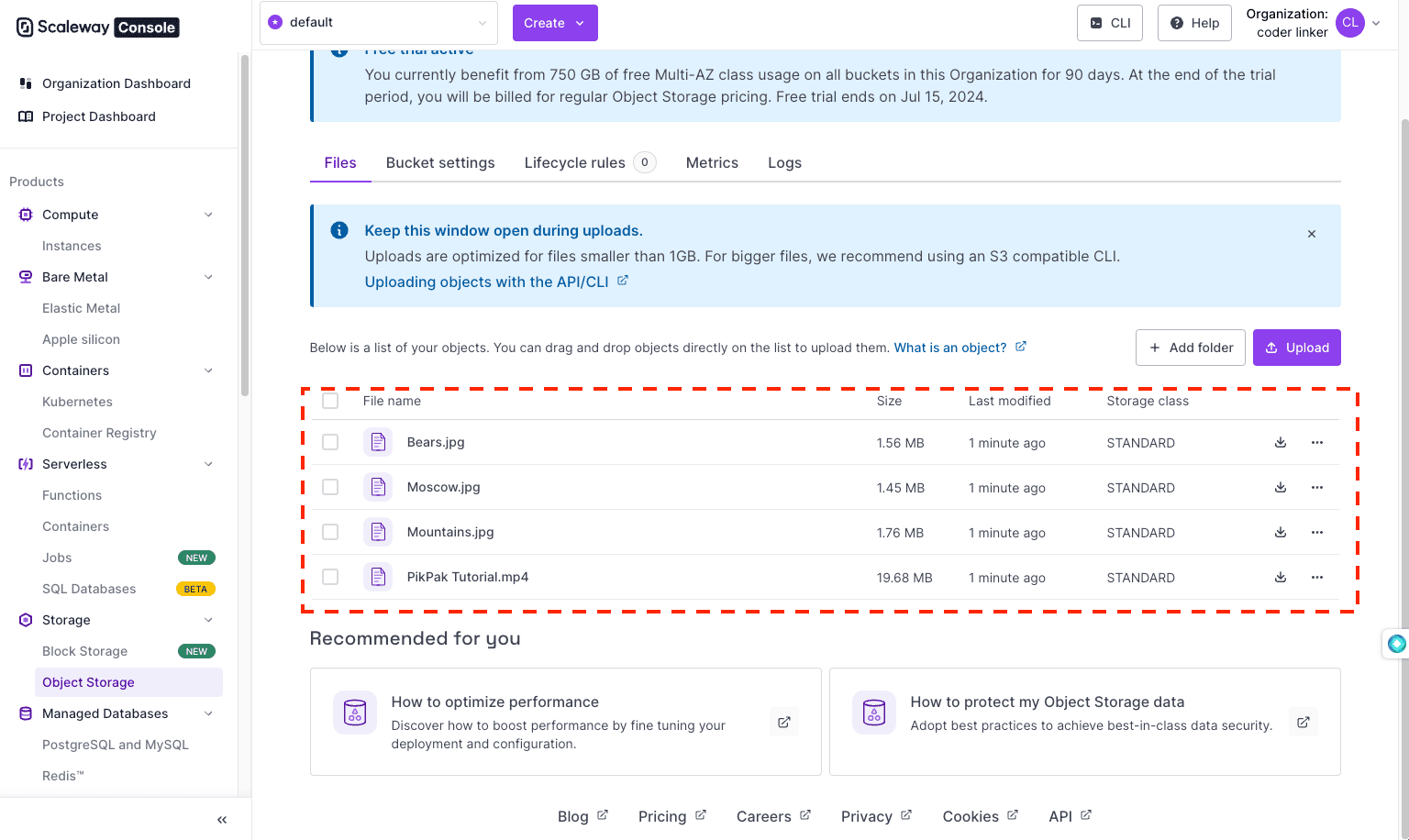This screenshot has width=1409, height=840.
Task: Collapse the Storage section
Action: pyautogui.click(x=208, y=620)
